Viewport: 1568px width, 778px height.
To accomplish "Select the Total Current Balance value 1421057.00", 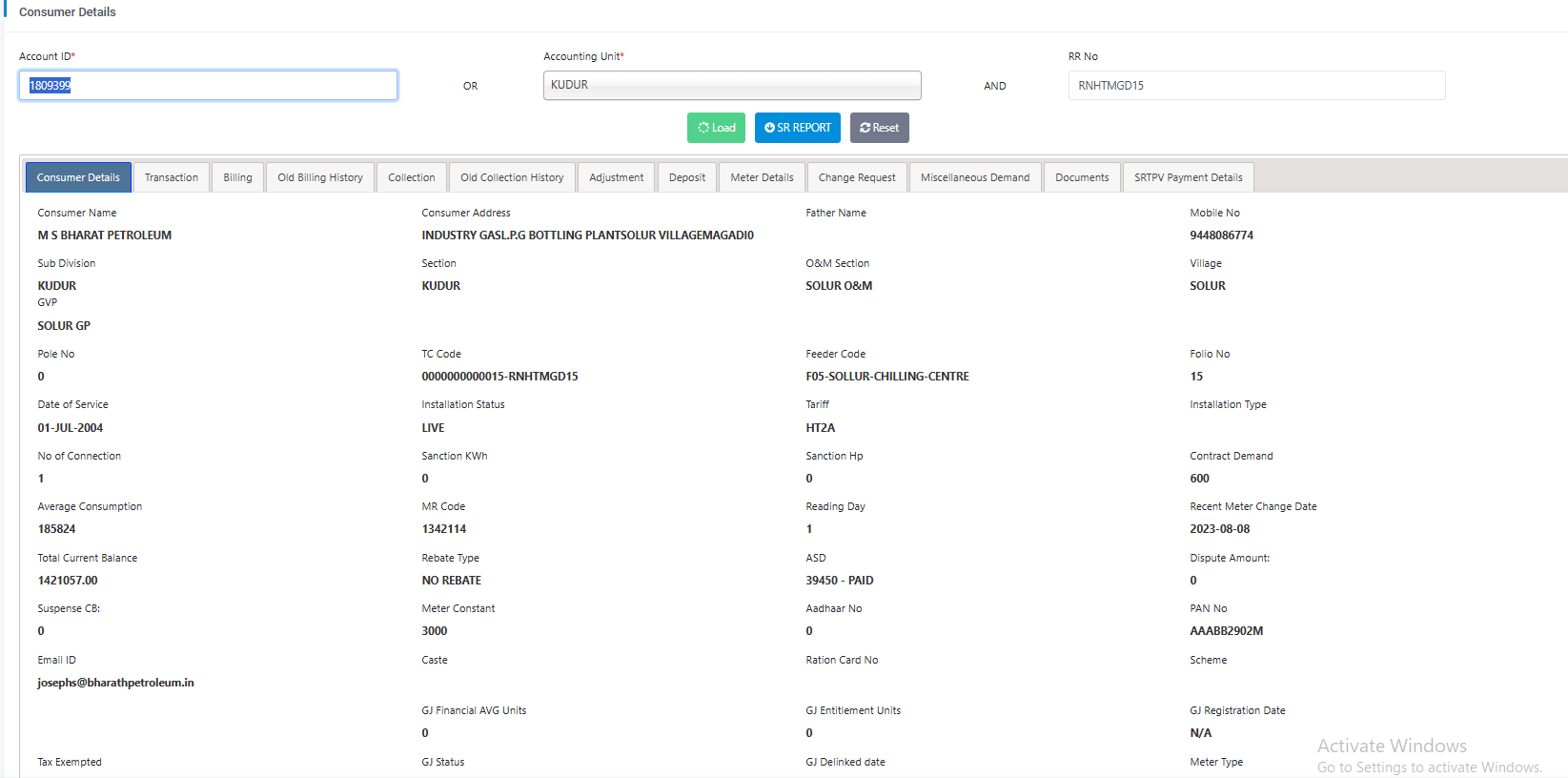I will tap(68, 581).
